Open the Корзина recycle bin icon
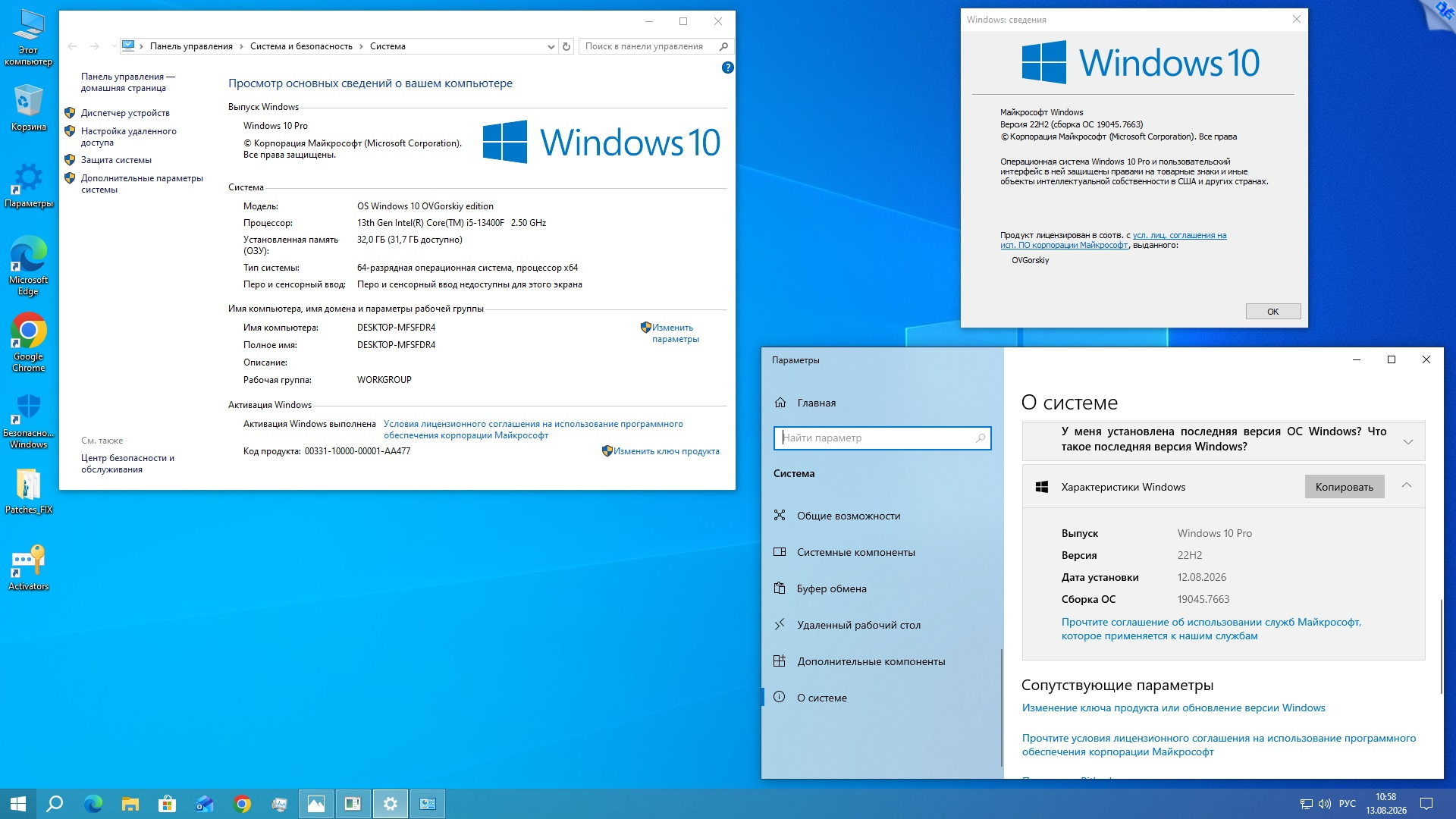Viewport: 1456px width, 819px height. [28, 108]
